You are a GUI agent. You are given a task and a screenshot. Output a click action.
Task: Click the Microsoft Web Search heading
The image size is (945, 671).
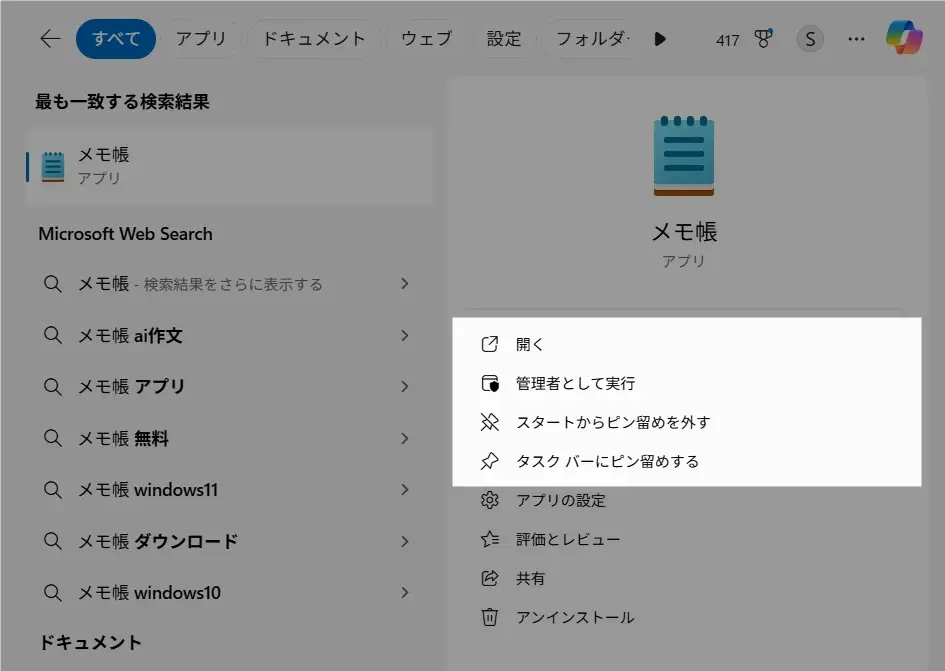(125, 234)
